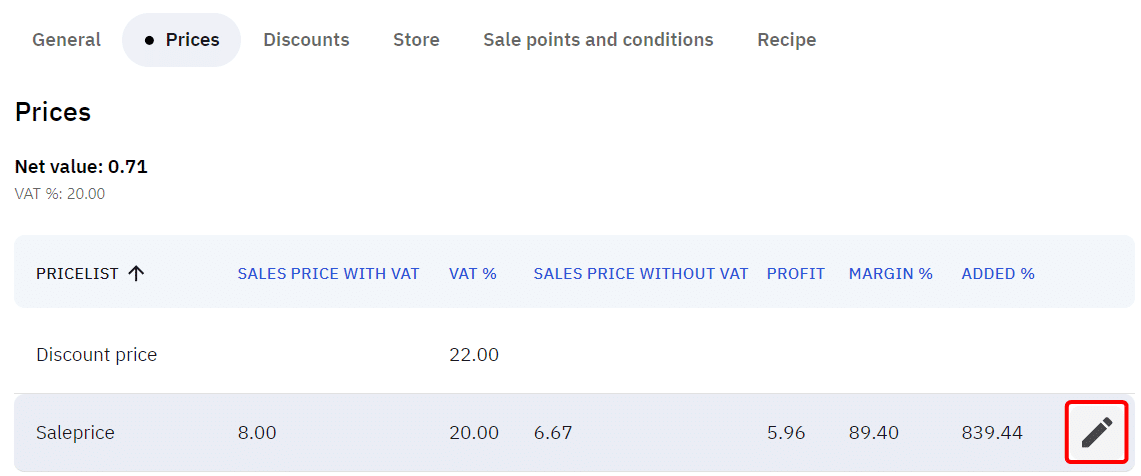Screen dimensions: 1141x476
Task: Click the Saleprice margin value 89.40
Action: pyautogui.click(x=873, y=433)
